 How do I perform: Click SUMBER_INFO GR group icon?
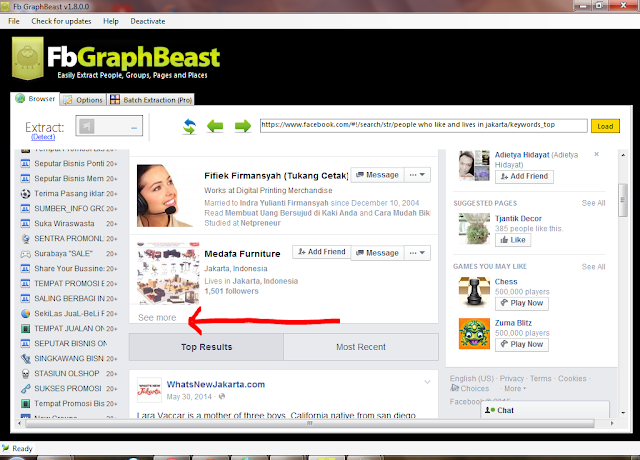coord(25,209)
